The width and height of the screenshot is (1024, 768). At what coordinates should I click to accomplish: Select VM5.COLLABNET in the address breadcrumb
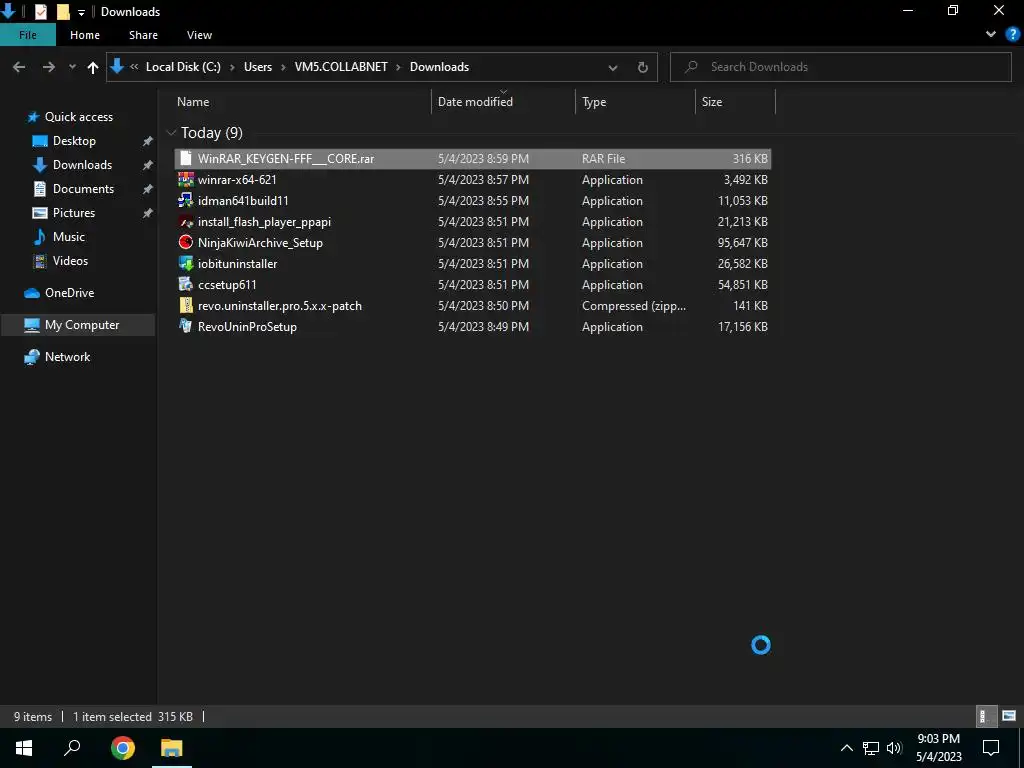pyautogui.click(x=341, y=67)
